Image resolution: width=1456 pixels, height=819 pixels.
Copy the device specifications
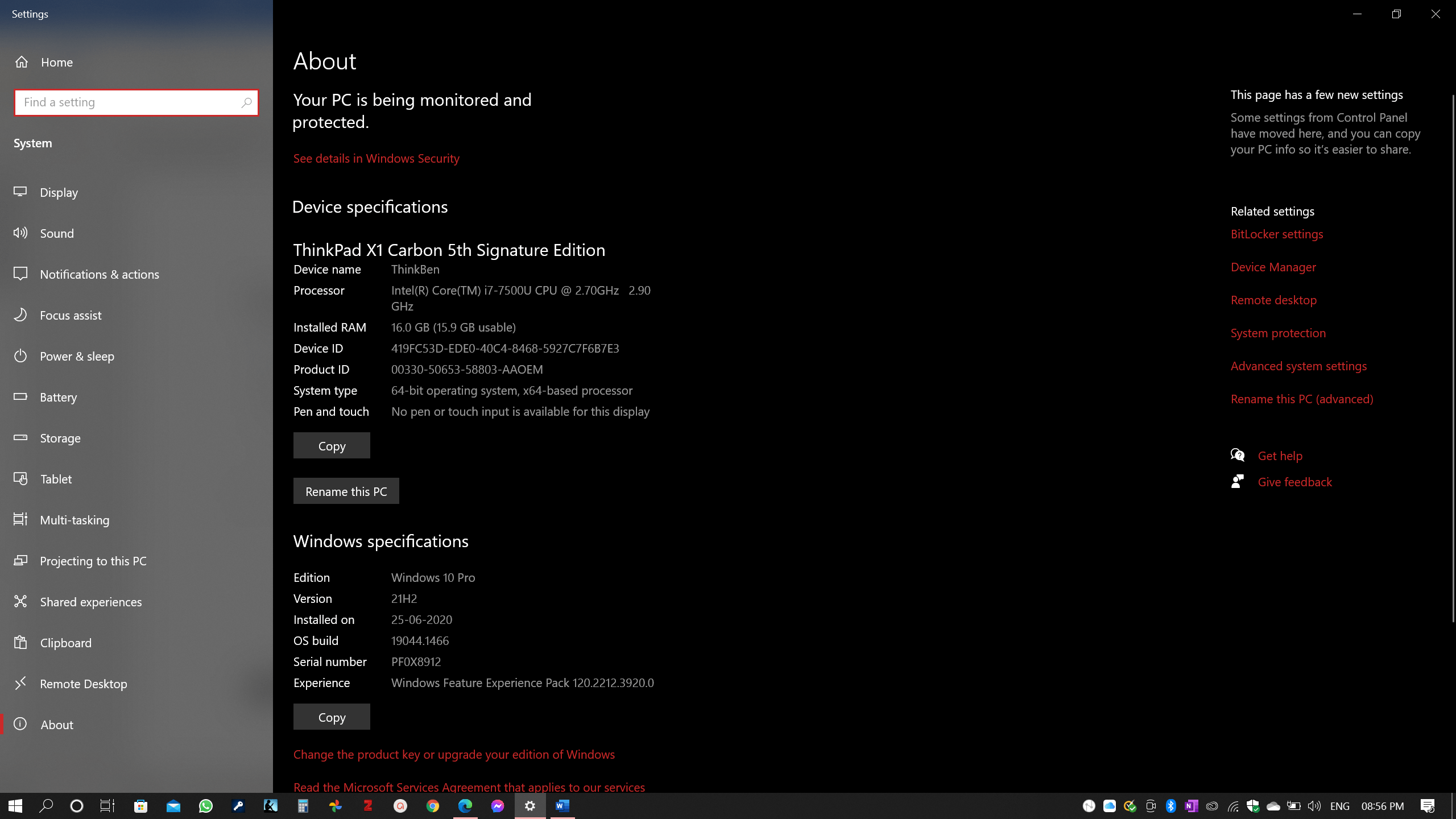(x=332, y=446)
